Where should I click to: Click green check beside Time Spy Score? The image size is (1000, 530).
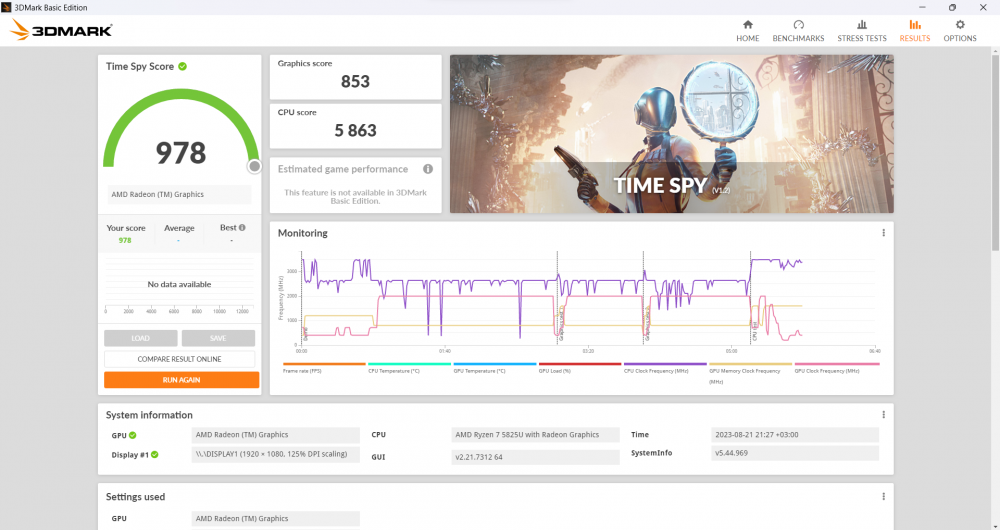(182, 66)
